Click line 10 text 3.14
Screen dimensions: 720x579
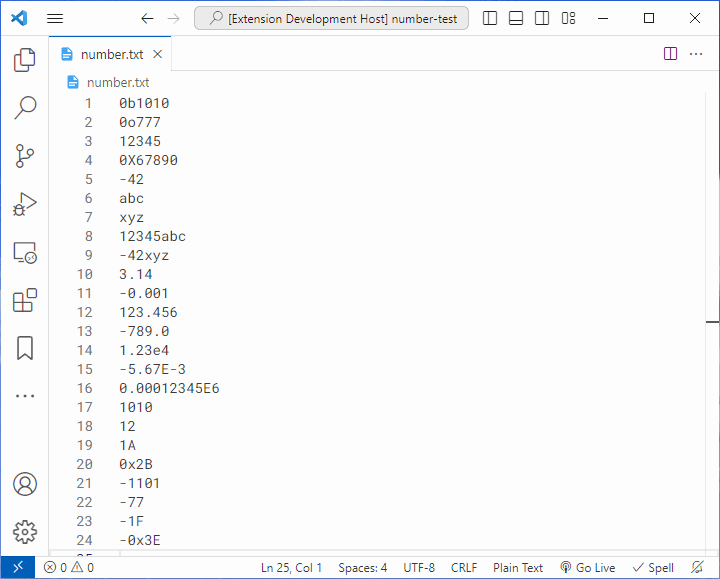pyautogui.click(x=136, y=275)
